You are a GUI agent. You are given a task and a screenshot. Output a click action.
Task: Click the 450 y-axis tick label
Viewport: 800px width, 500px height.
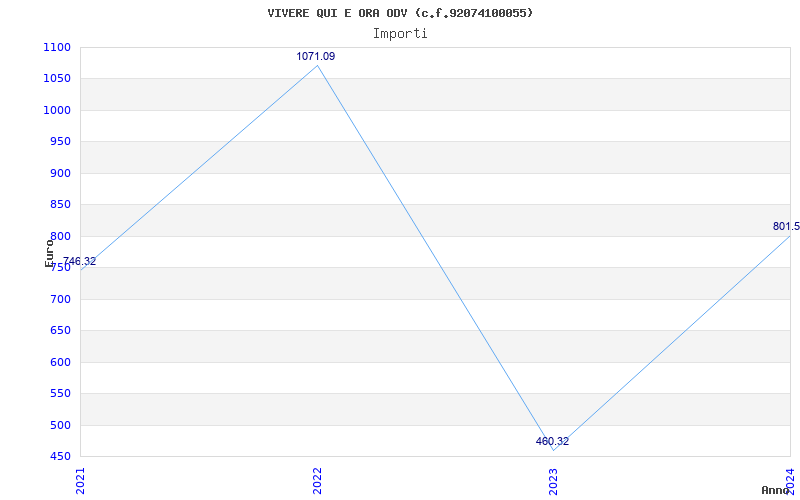(60, 457)
